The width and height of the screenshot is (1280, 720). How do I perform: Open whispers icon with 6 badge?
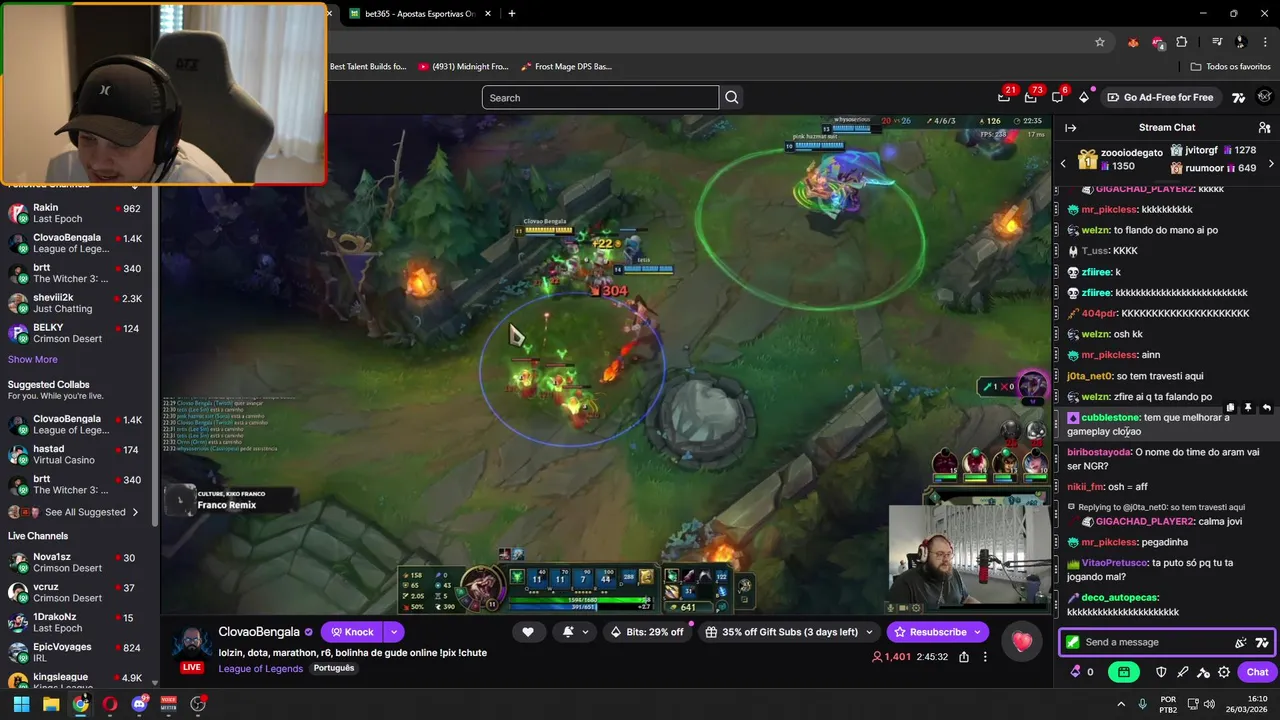pos(1058,97)
